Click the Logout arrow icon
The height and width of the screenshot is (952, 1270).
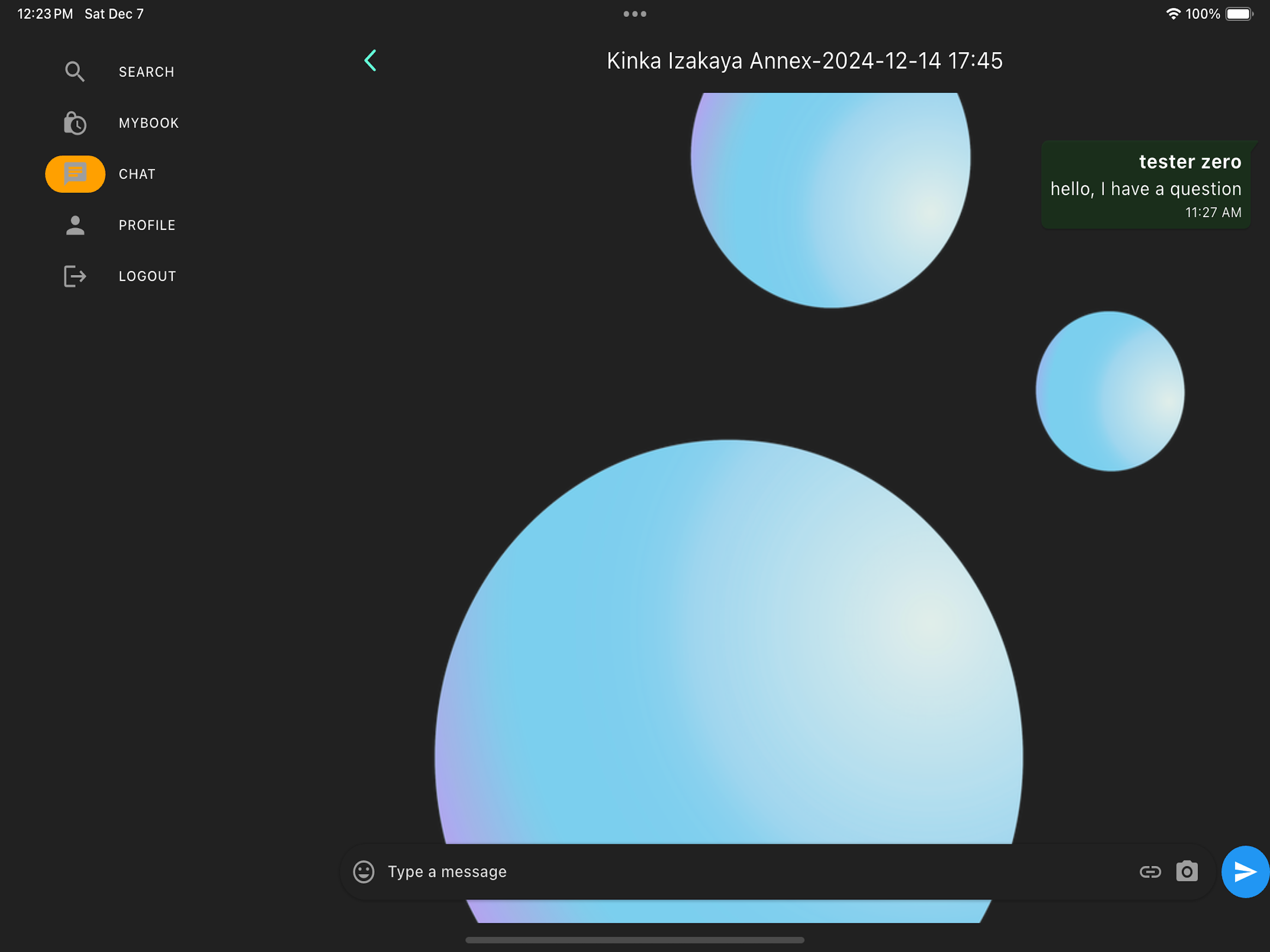click(75, 276)
